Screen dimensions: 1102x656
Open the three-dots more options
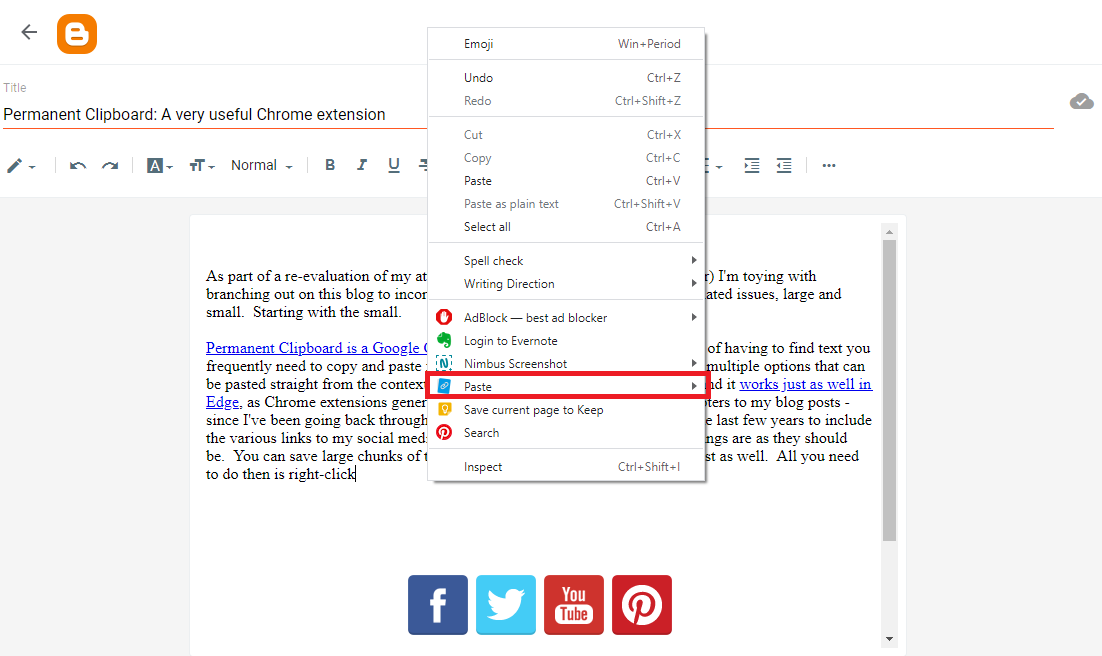point(829,166)
